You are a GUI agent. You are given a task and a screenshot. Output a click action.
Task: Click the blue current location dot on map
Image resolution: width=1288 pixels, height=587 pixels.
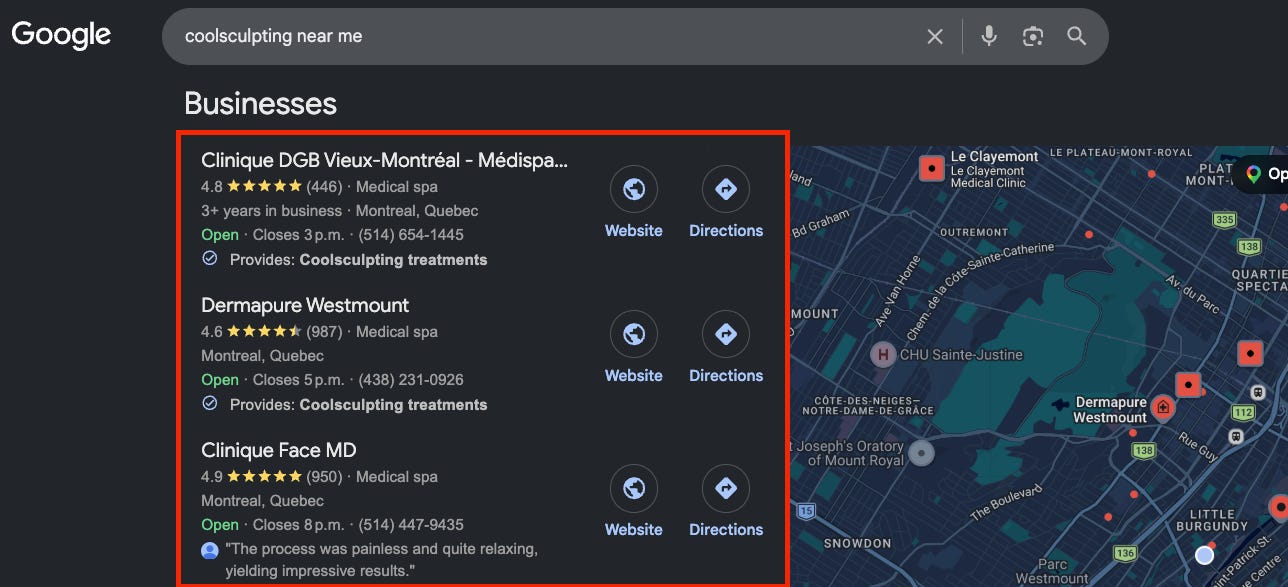point(1205,554)
